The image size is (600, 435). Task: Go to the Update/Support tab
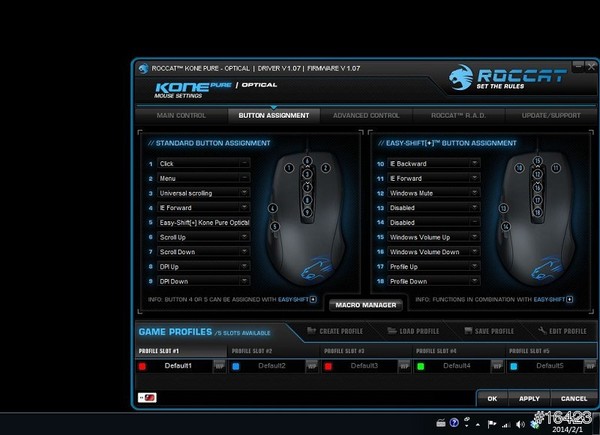tap(551, 116)
